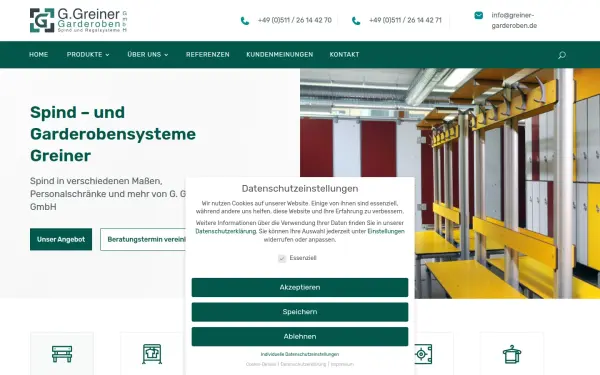The height and width of the screenshot is (375, 600).
Task: Click the Ablehnen button
Action: 300,337
